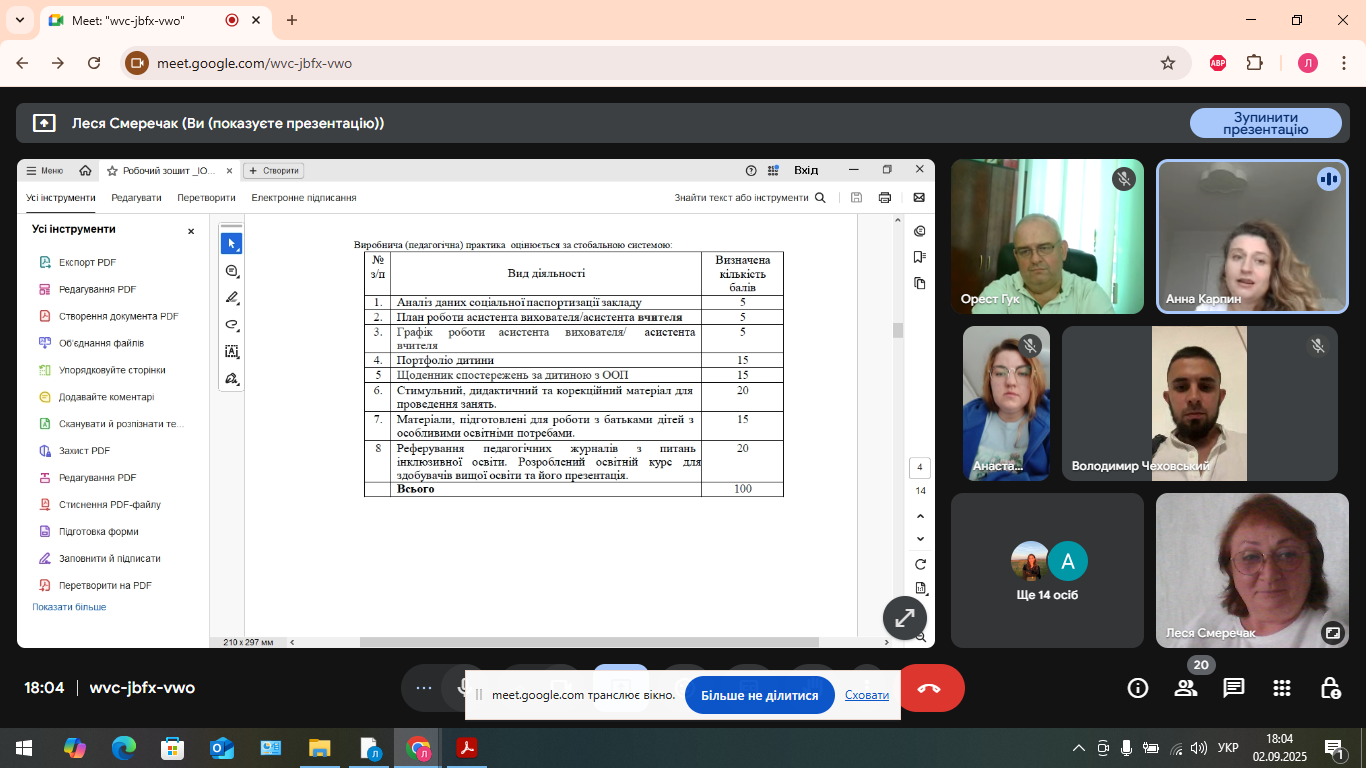The image size is (1366, 768).
Task: Expand the presentation with the fullscreen arrow icon
Action: coord(904,618)
